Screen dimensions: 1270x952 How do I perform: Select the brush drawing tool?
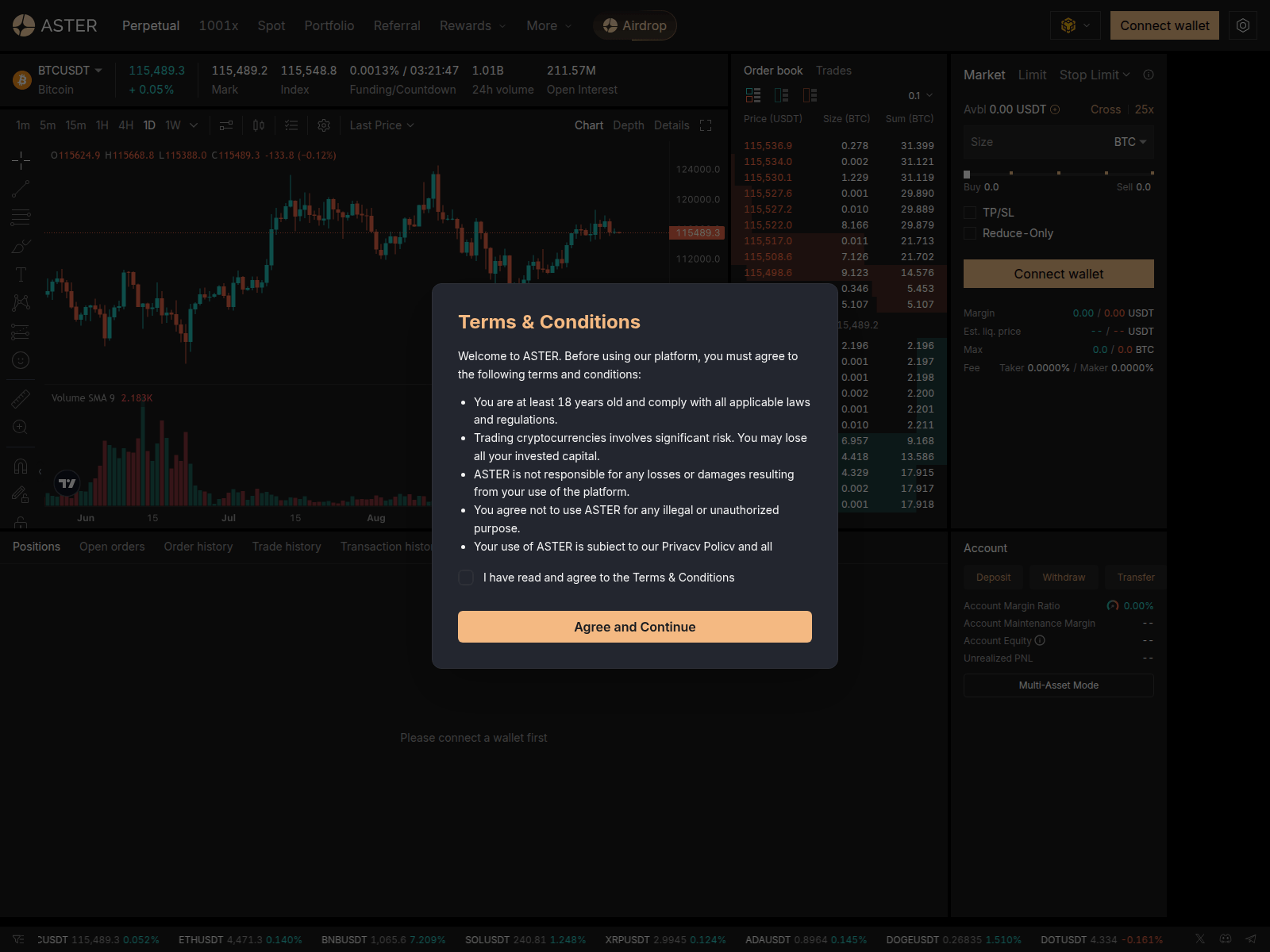tap(21, 246)
